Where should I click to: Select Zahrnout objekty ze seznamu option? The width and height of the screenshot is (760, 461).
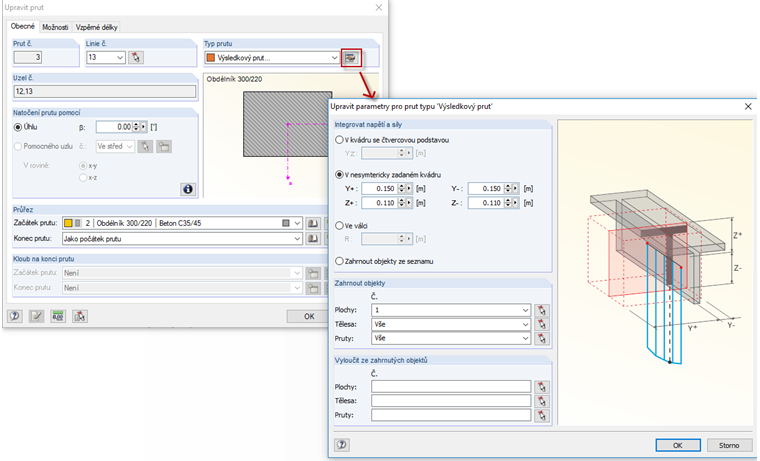(x=339, y=261)
